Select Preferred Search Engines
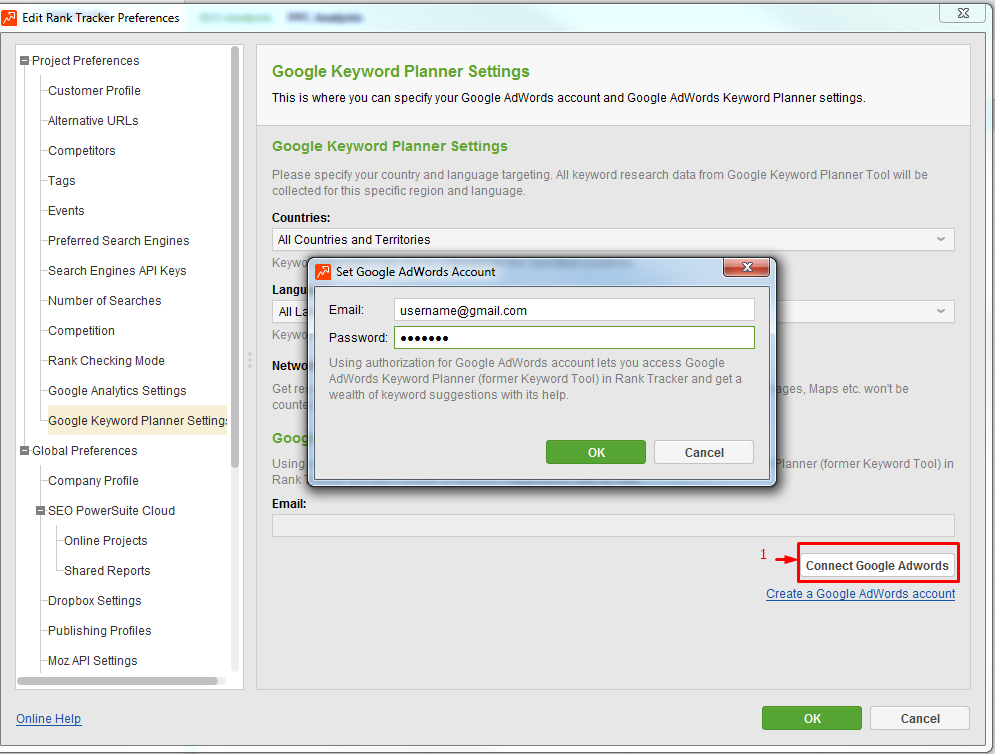995x754 pixels. tap(119, 241)
